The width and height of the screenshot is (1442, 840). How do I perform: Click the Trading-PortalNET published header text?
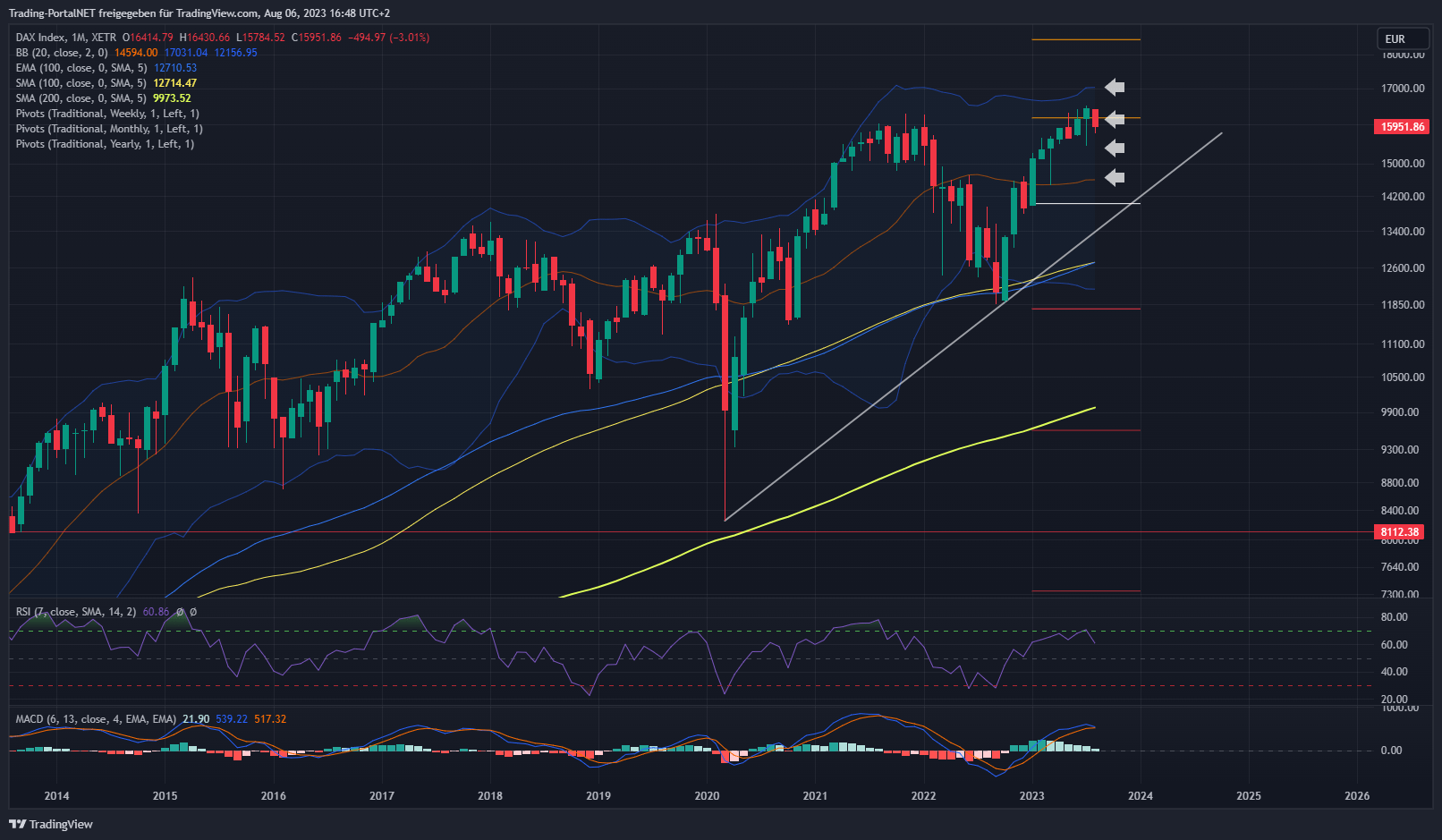[x=199, y=13]
